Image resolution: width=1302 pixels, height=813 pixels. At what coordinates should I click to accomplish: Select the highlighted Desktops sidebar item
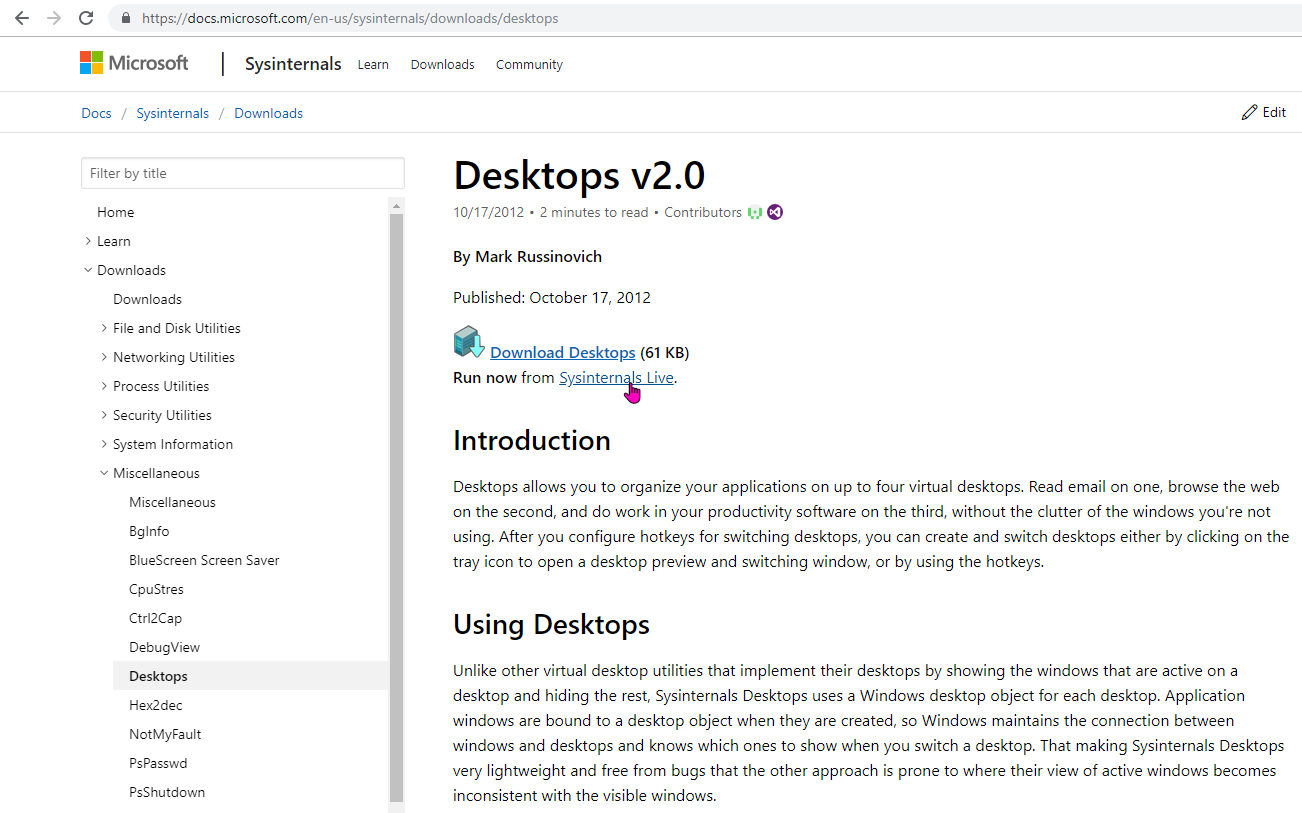pyautogui.click(x=250, y=676)
